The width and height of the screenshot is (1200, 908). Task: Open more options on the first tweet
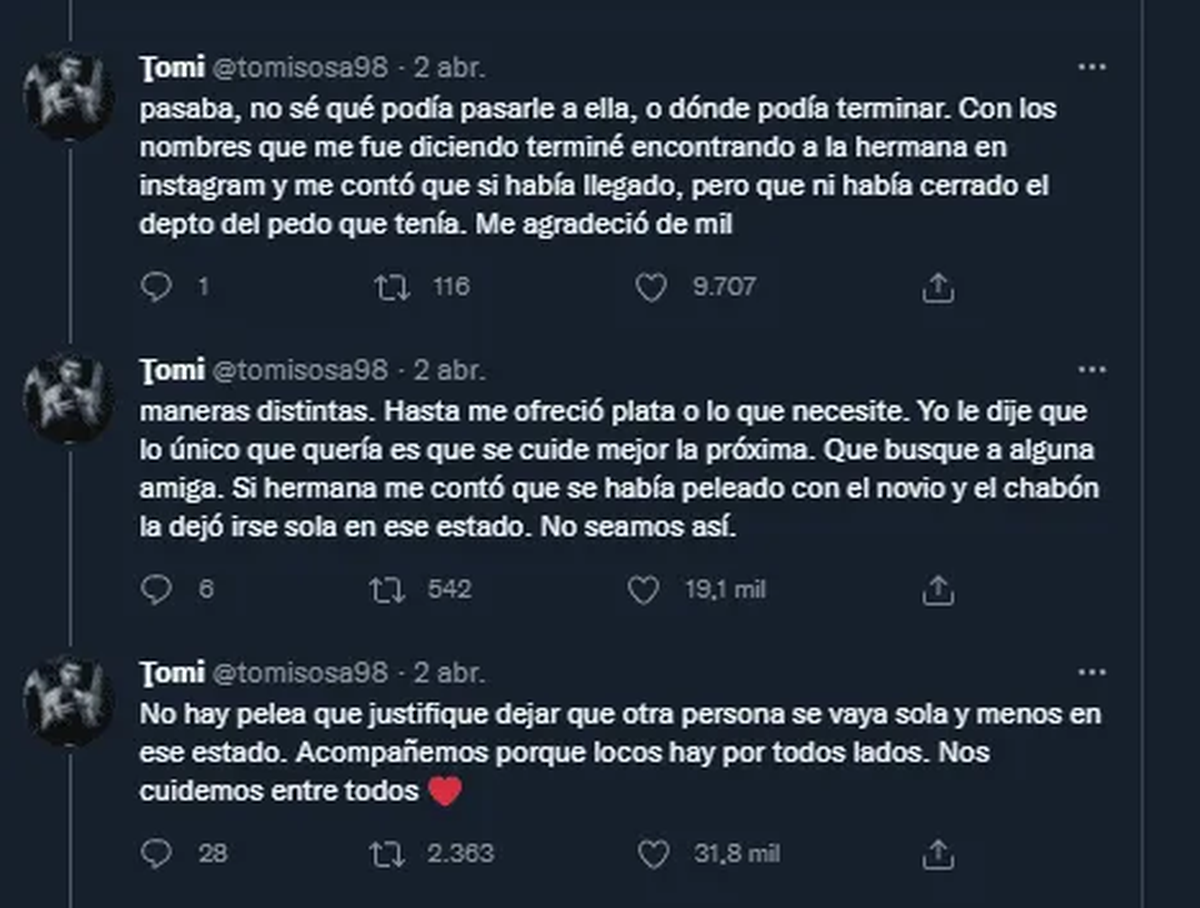1091,67
